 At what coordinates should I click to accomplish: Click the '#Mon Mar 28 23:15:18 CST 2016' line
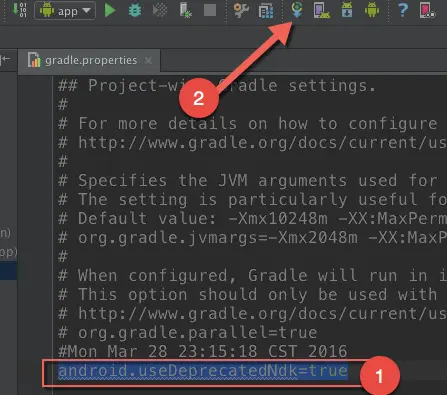click(x=202, y=352)
